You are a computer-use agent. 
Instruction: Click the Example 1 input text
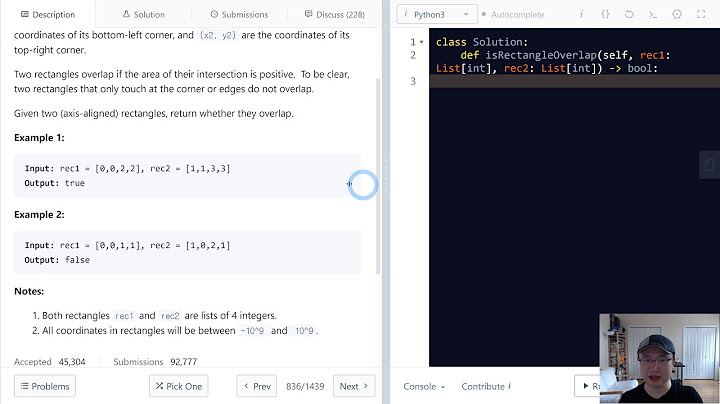click(x=127, y=168)
